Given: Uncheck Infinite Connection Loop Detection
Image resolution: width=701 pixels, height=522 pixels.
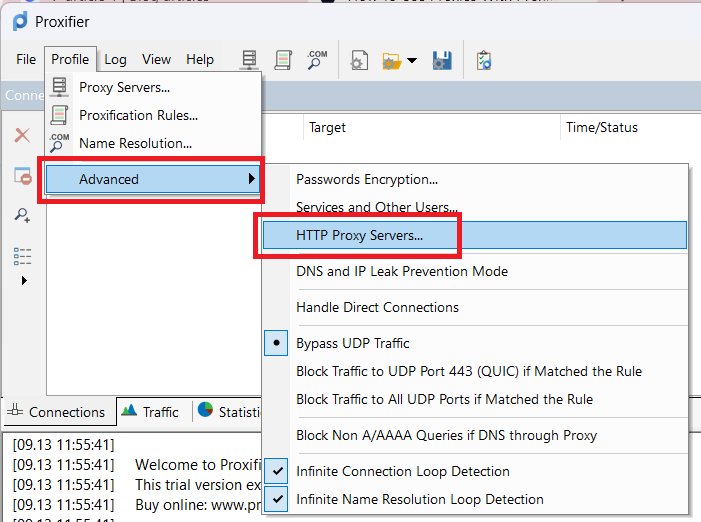Looking at the screenshot, I should (475, 471).
